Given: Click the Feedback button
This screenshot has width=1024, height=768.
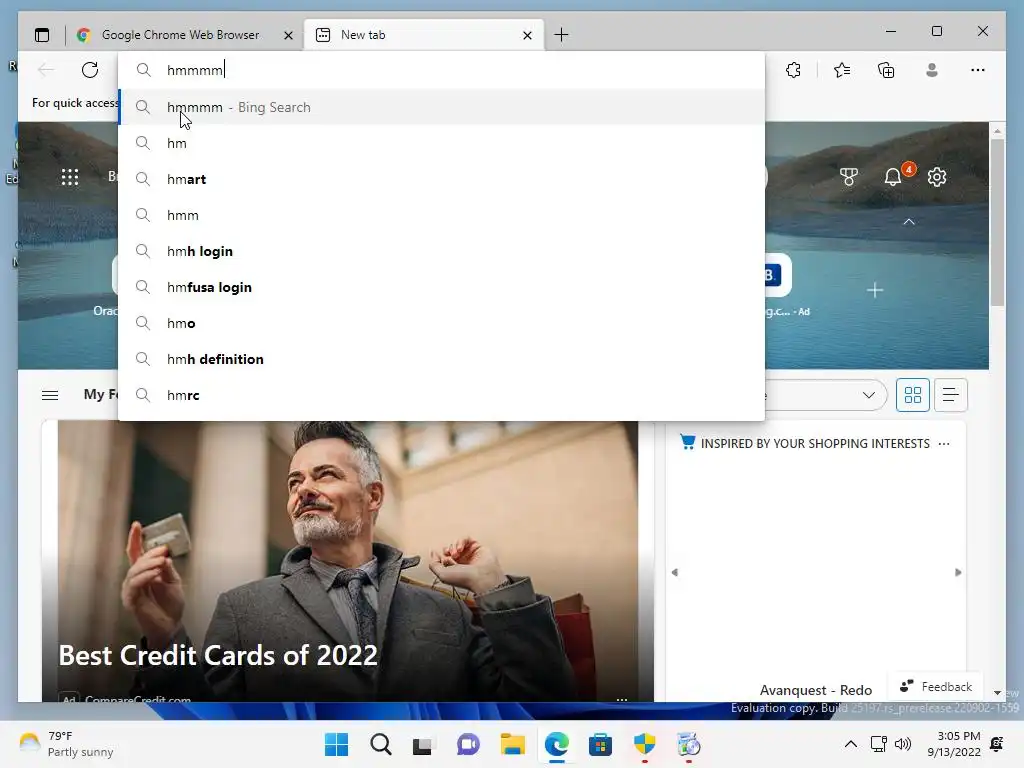Looking at the screenshot, I should pos(936,686).
